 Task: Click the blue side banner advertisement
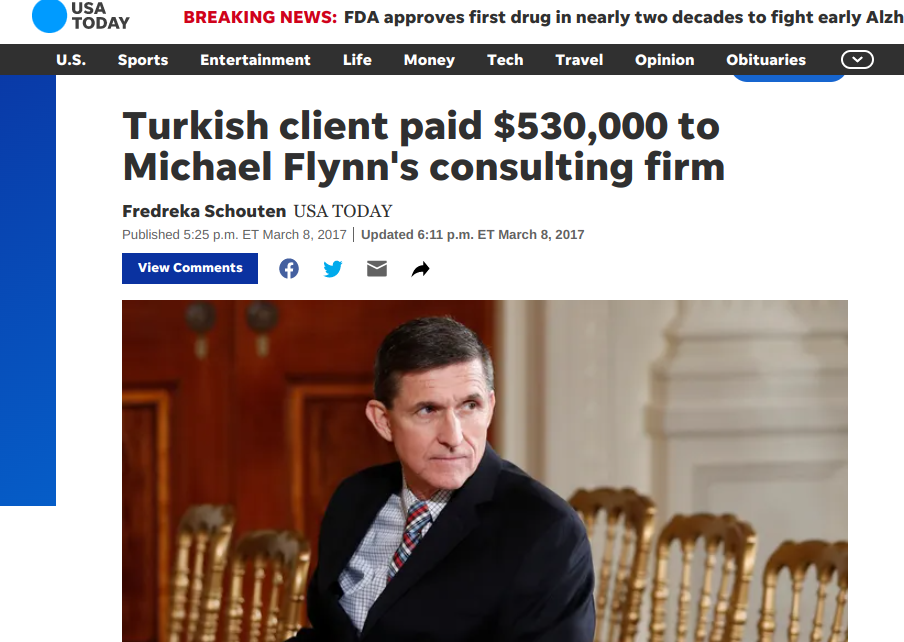pos(28,290)
